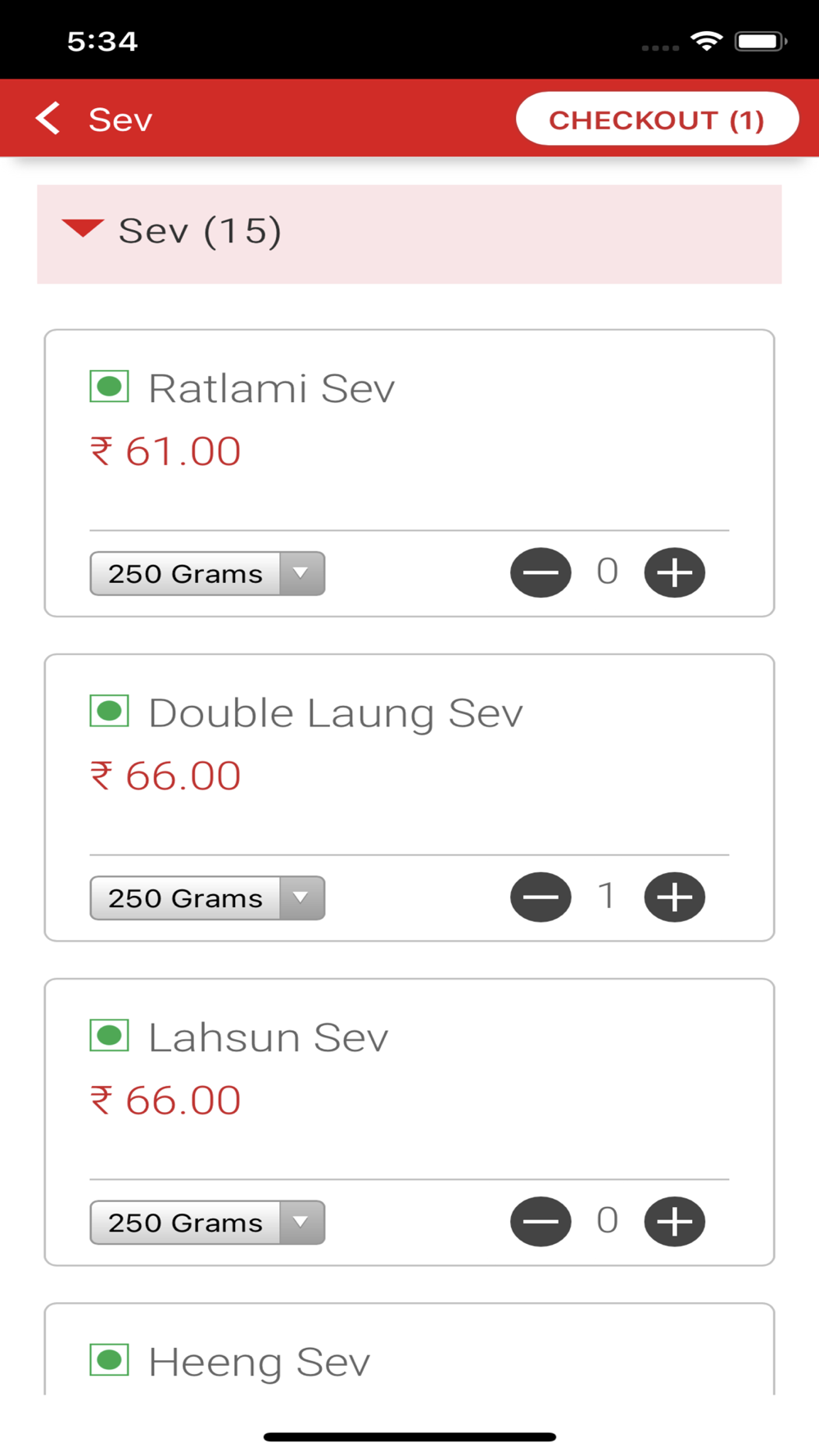Tap the Lahsun Sev product title

[x=268, y=1038]
